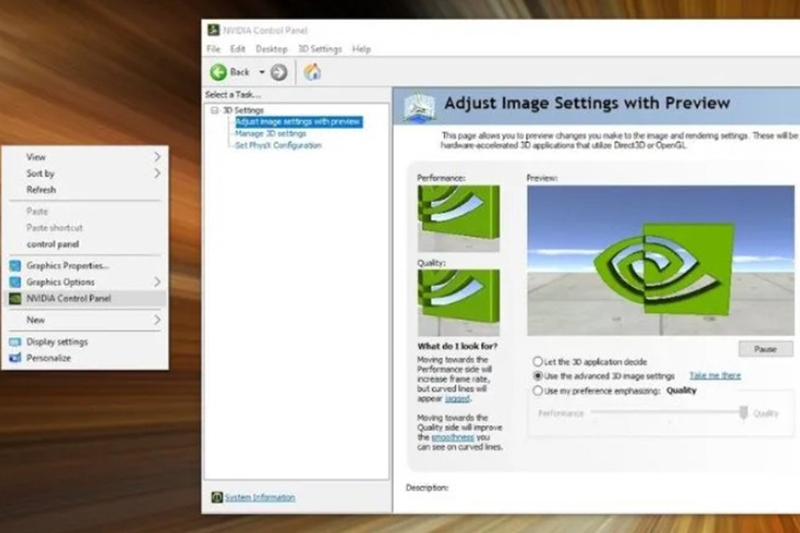This screenshot has width=800, height=533.
Task: Click the 'Select a Task...' label
Action: coord(233,94)
